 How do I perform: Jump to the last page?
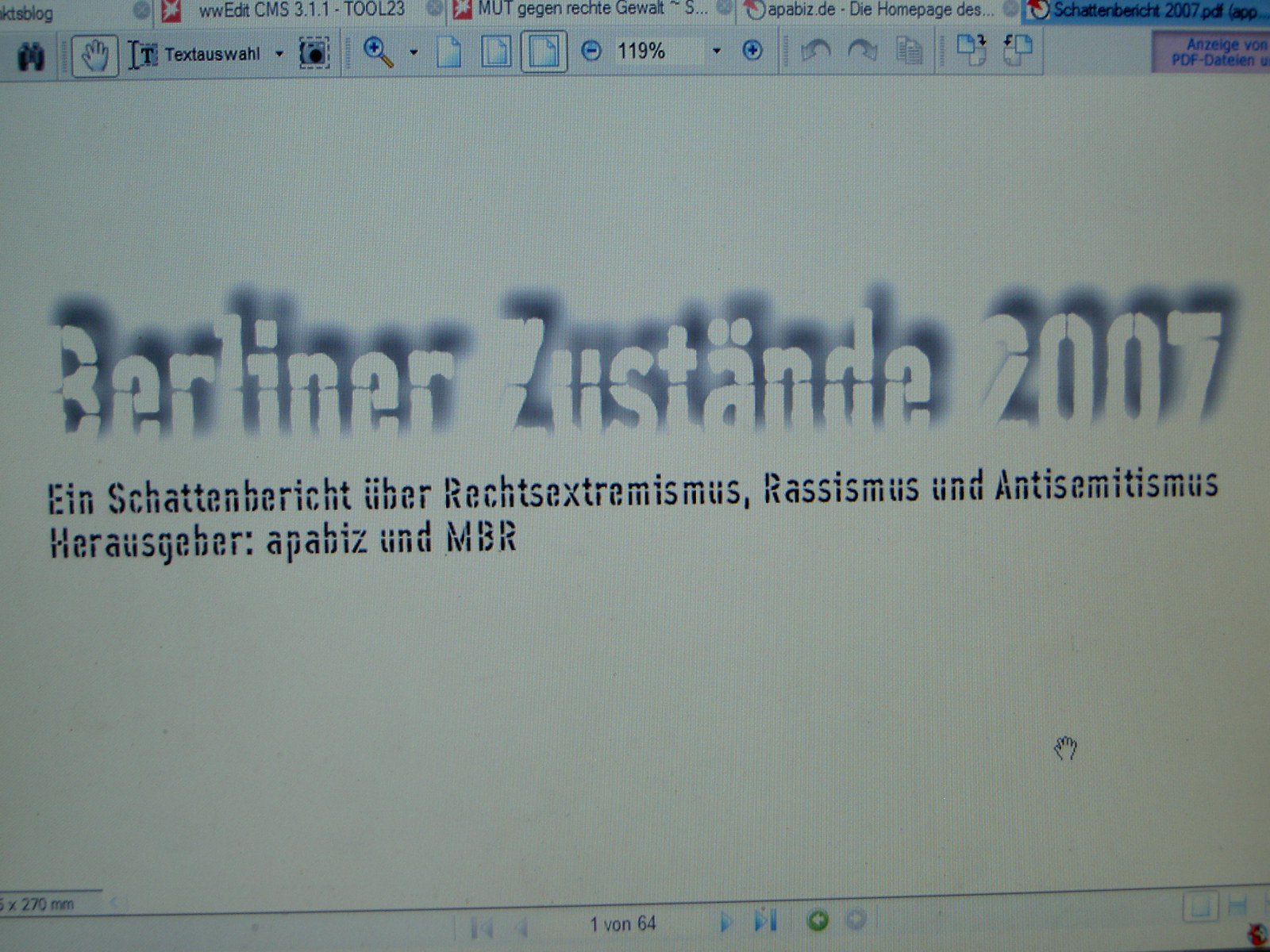click(x=765, y=921)
